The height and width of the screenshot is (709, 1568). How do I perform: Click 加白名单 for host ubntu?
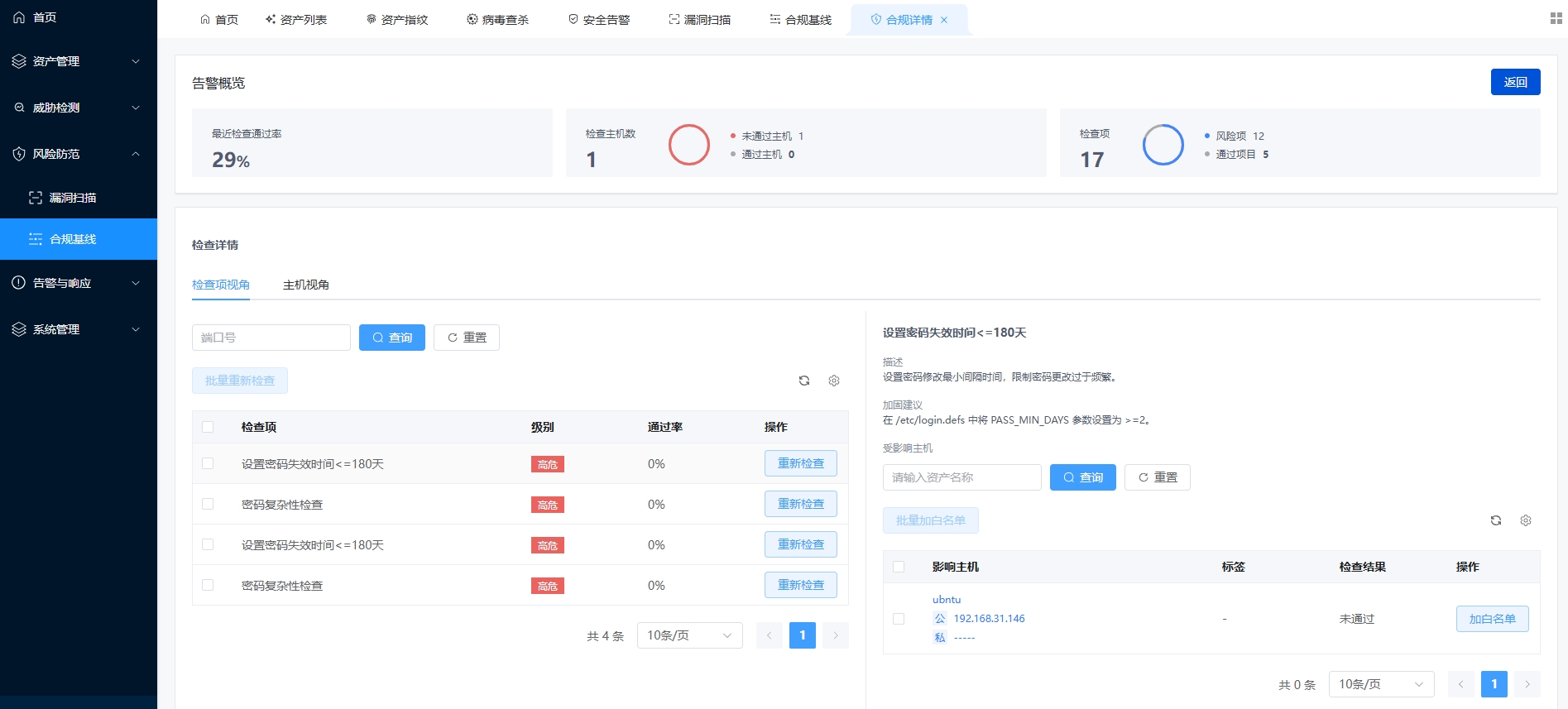point(1492,619)
